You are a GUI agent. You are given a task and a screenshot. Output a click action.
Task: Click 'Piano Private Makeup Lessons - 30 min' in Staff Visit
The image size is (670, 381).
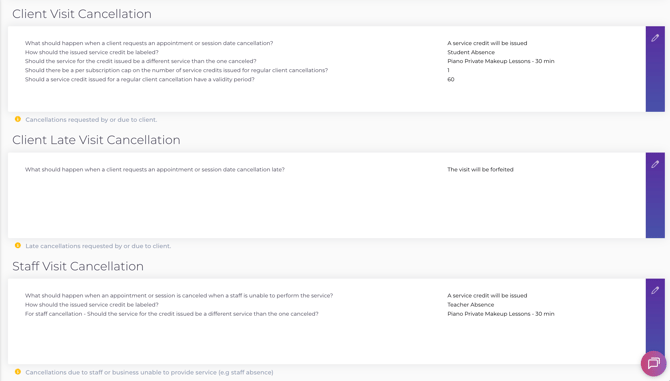[x=501, y=314]
